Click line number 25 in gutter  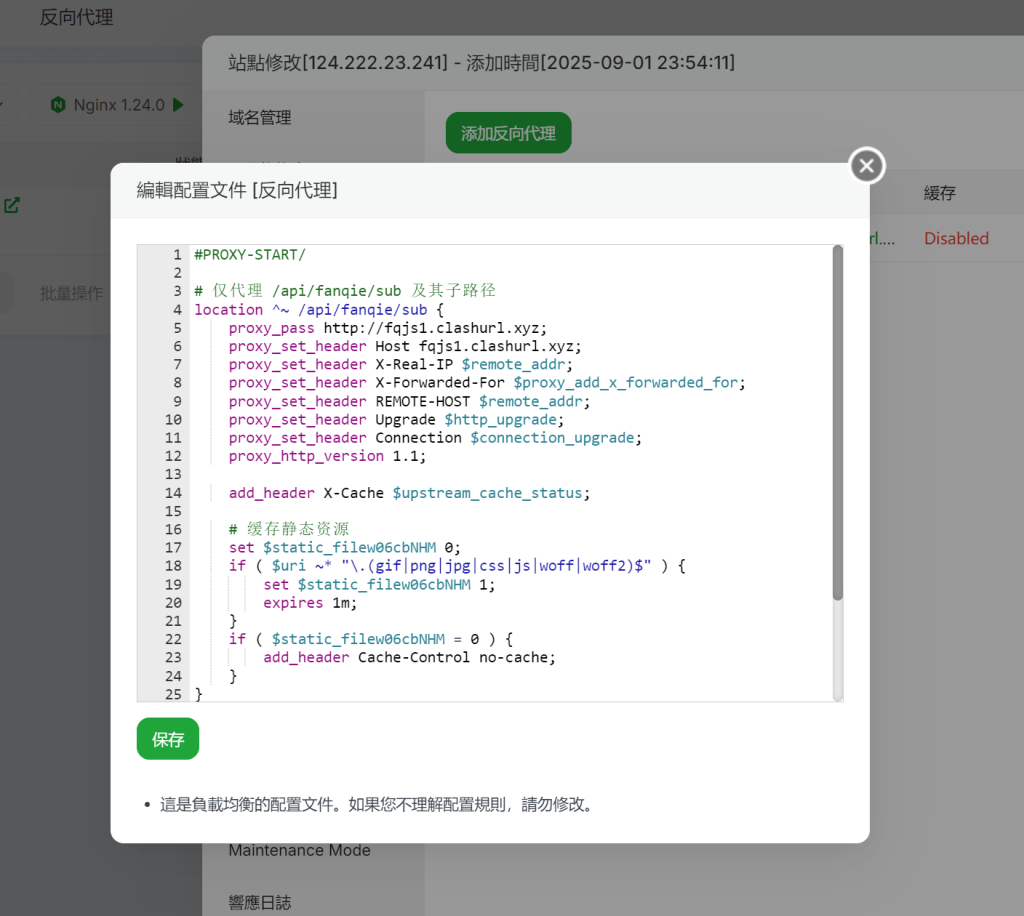click(172, 694)
